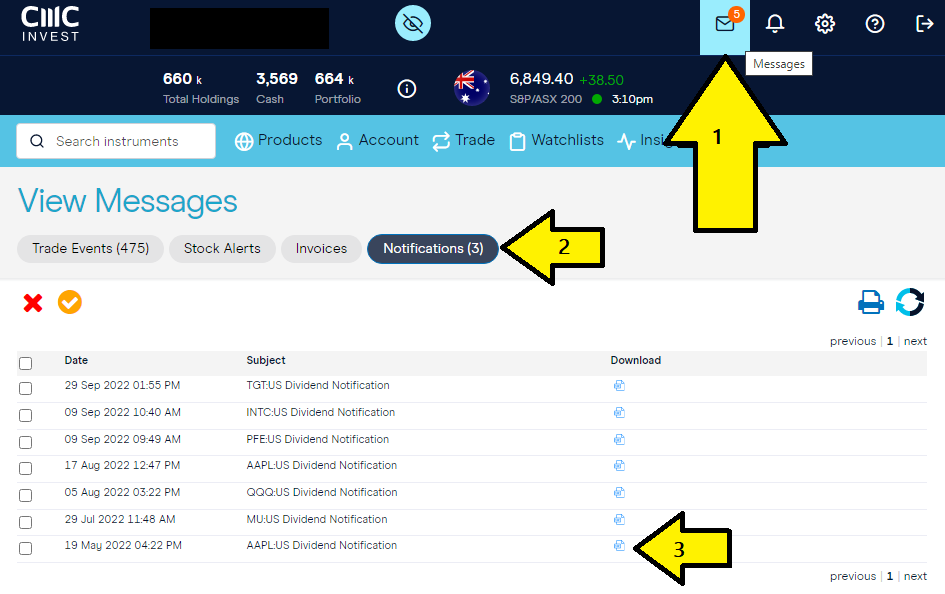Click 'QQQ:US Dividend Notification' subject

tap(322, 493)
